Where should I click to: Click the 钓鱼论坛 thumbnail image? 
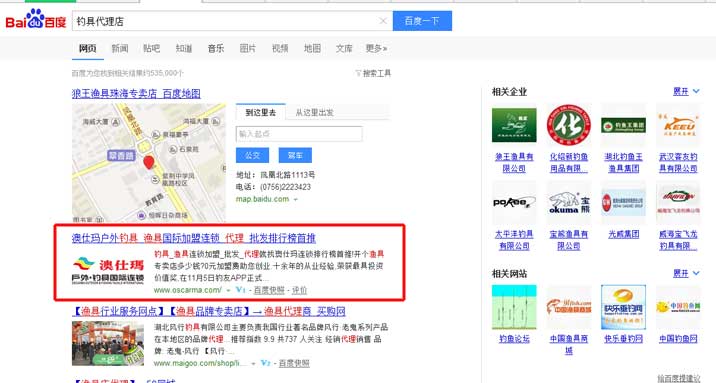[x=514, y=307]
